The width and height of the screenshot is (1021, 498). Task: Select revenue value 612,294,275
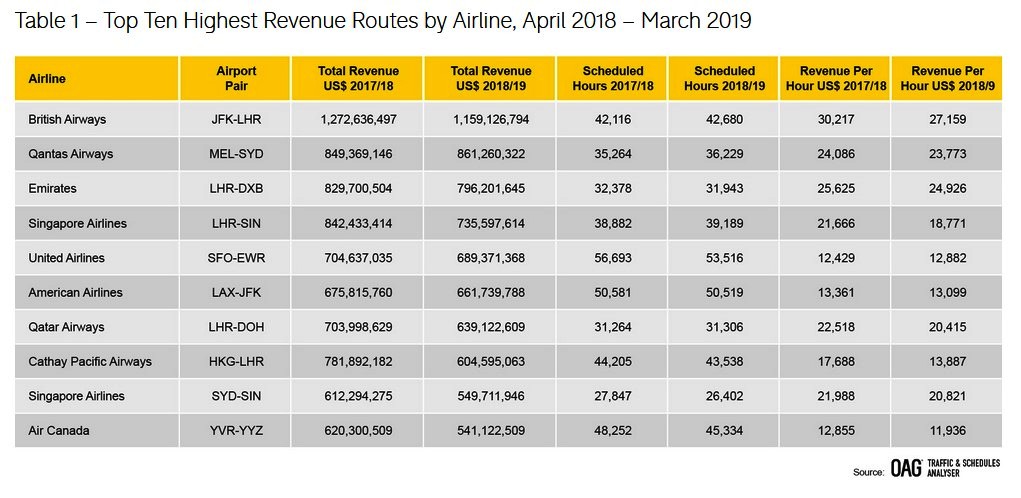(x=358, y=396)
